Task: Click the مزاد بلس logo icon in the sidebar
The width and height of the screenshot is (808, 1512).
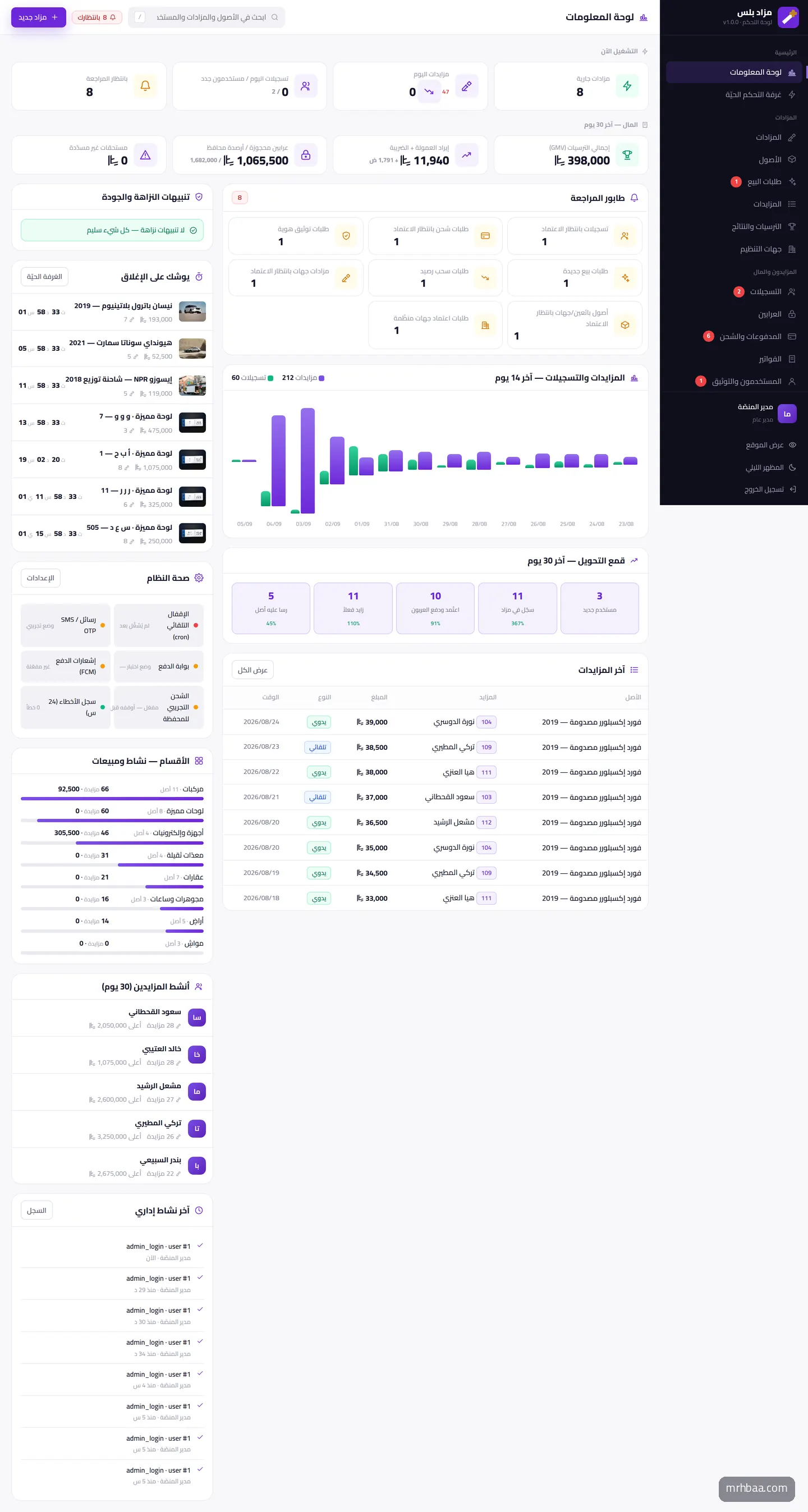Action: coord(788,17)
